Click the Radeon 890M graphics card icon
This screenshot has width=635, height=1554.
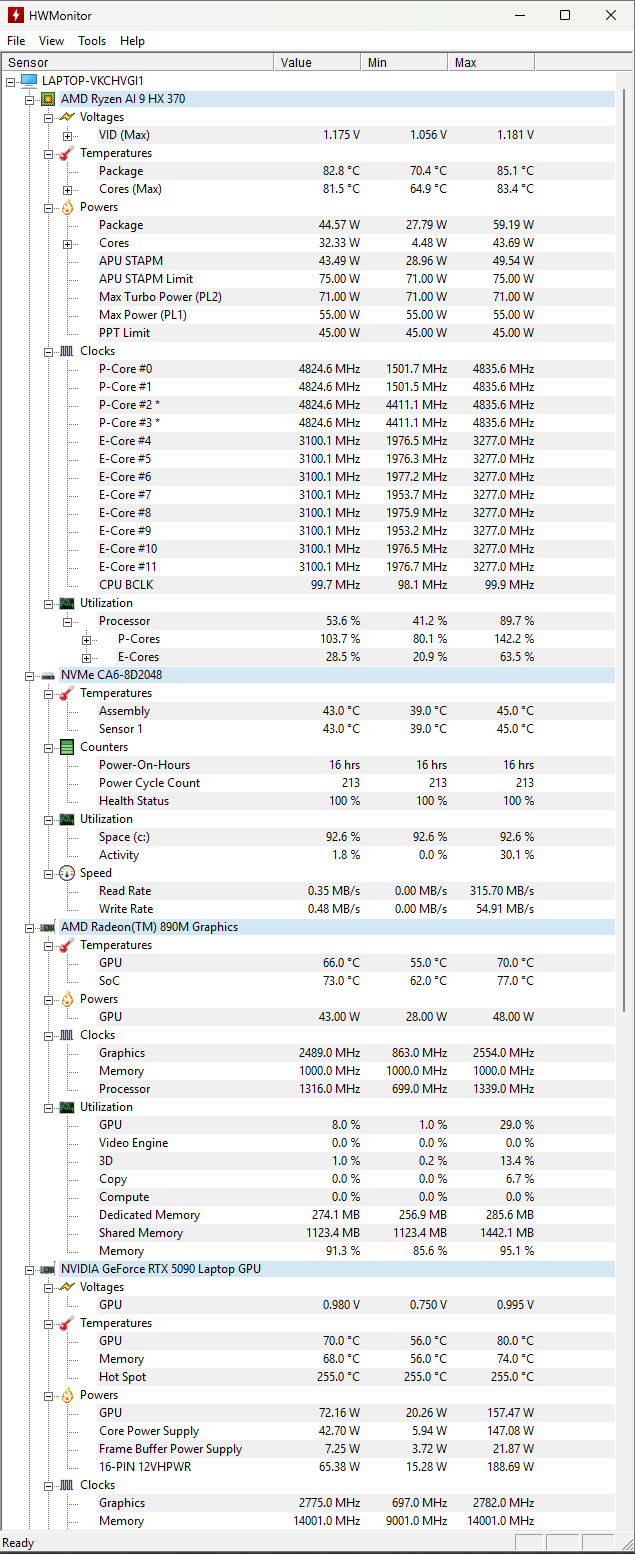(48, 927)
